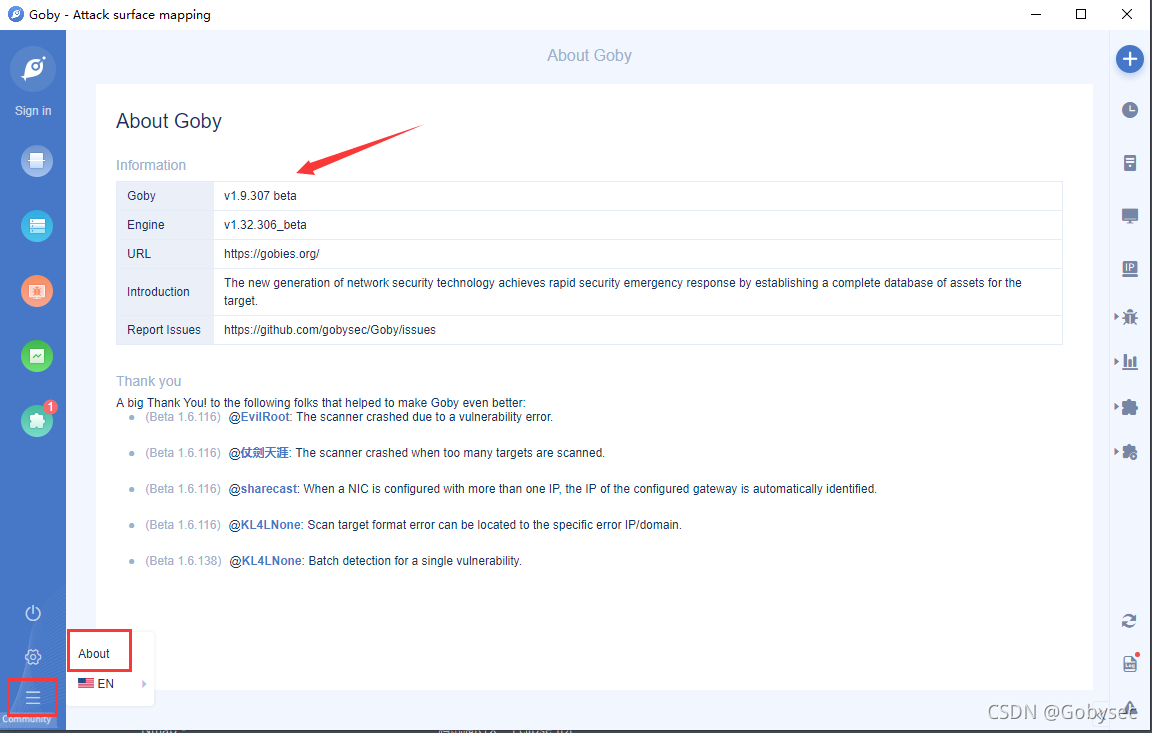Click the @仗剑天涯 contributor link
Viewport: 1152px width, 733px height.
(259, 453)
